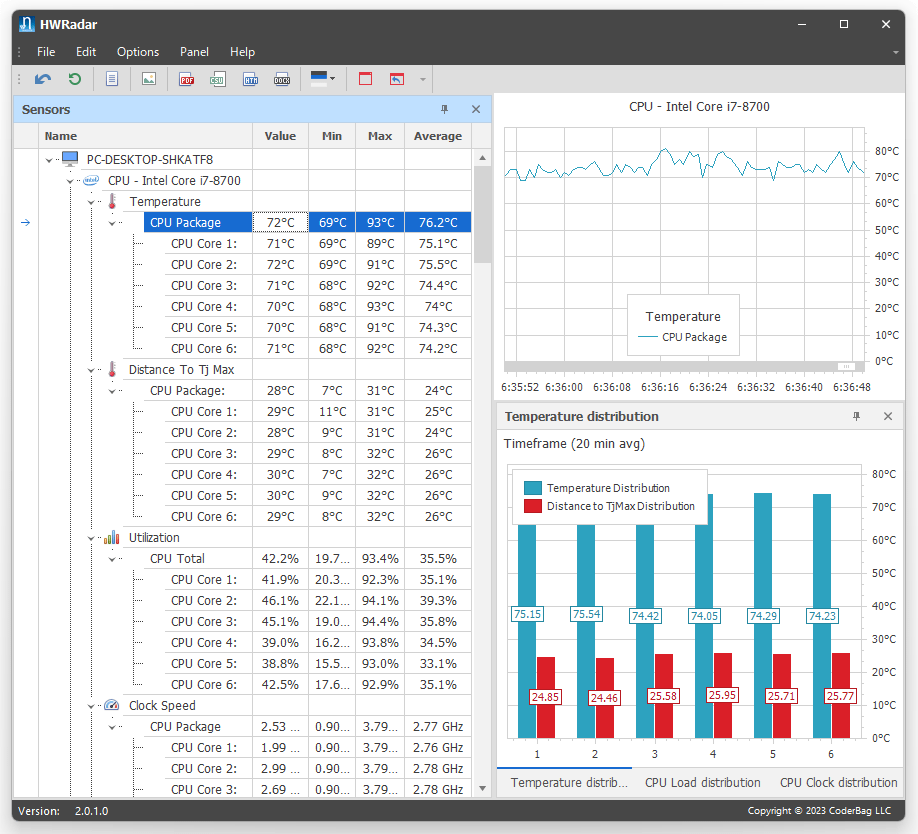Image resolution: width=918 pixels, height=834 pixels.
Task: Switch to the CPU Clock distribution tab
Action: tap(838, 782)
